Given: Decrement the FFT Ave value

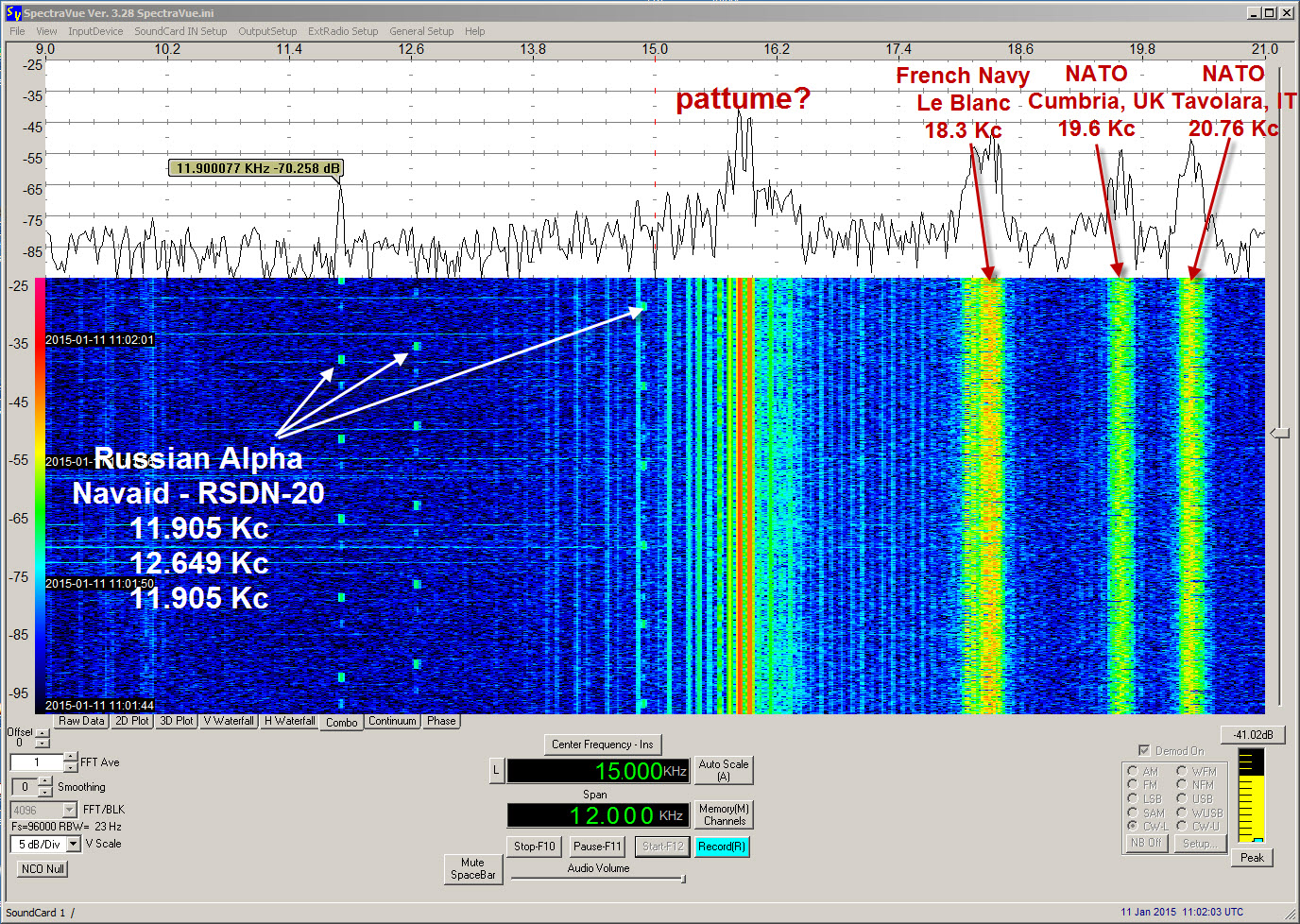Looking at the screenshot, I should pyautogui.click(x=70, y=767).
